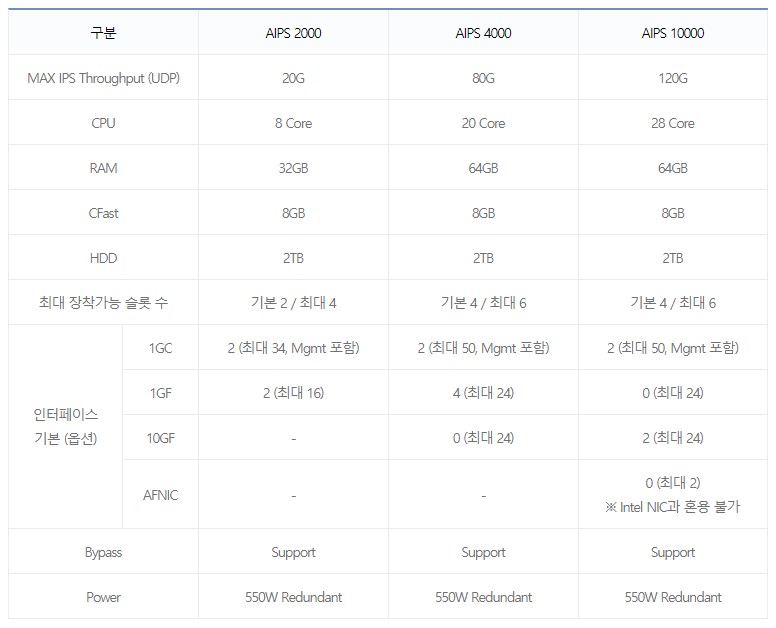776x628 pixels.
Task: Select the AIPS 2000 8GB CFast cell
Action: [x=293, y=213]
